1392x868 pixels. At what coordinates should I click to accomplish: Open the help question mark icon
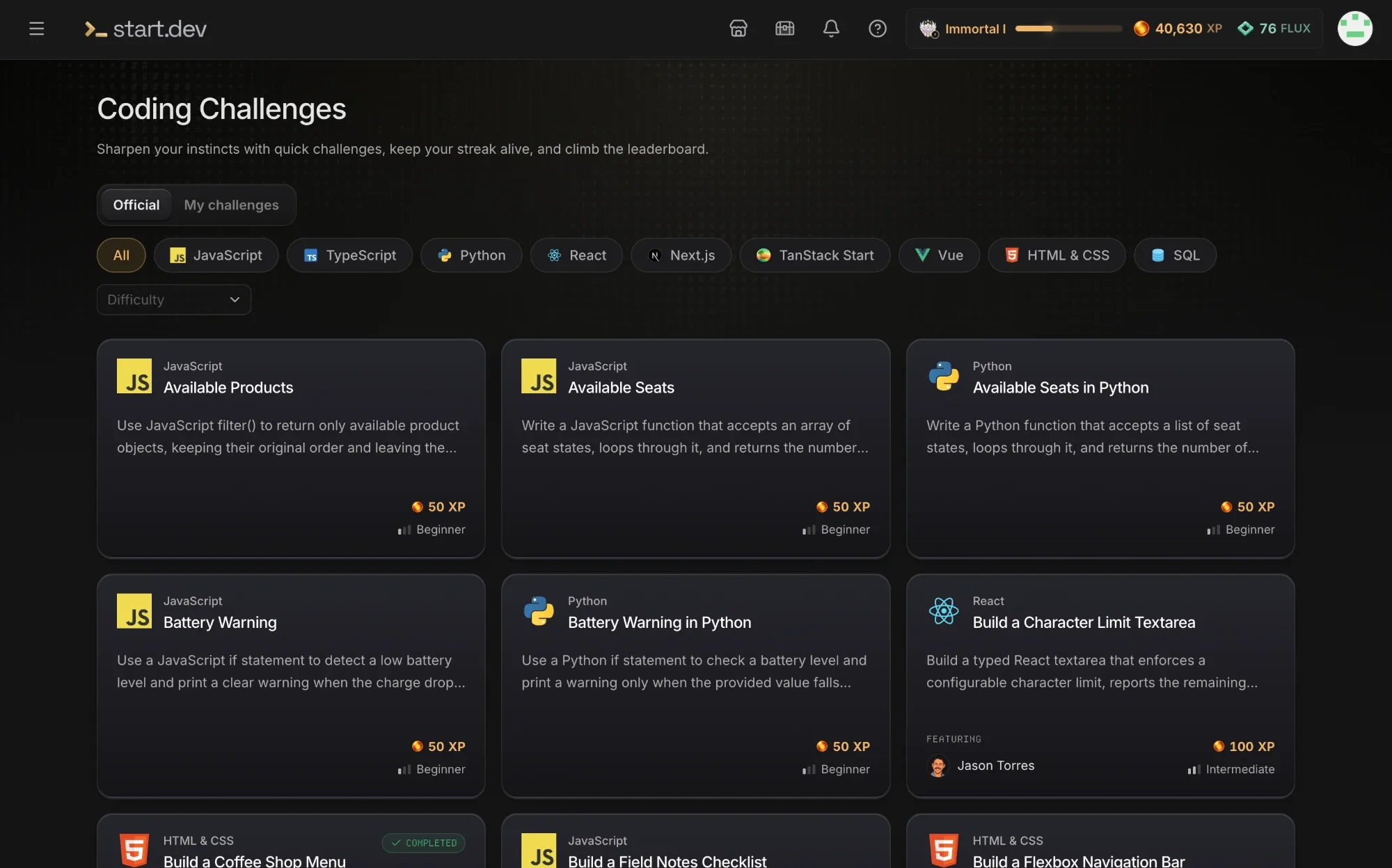coord(878,29)
